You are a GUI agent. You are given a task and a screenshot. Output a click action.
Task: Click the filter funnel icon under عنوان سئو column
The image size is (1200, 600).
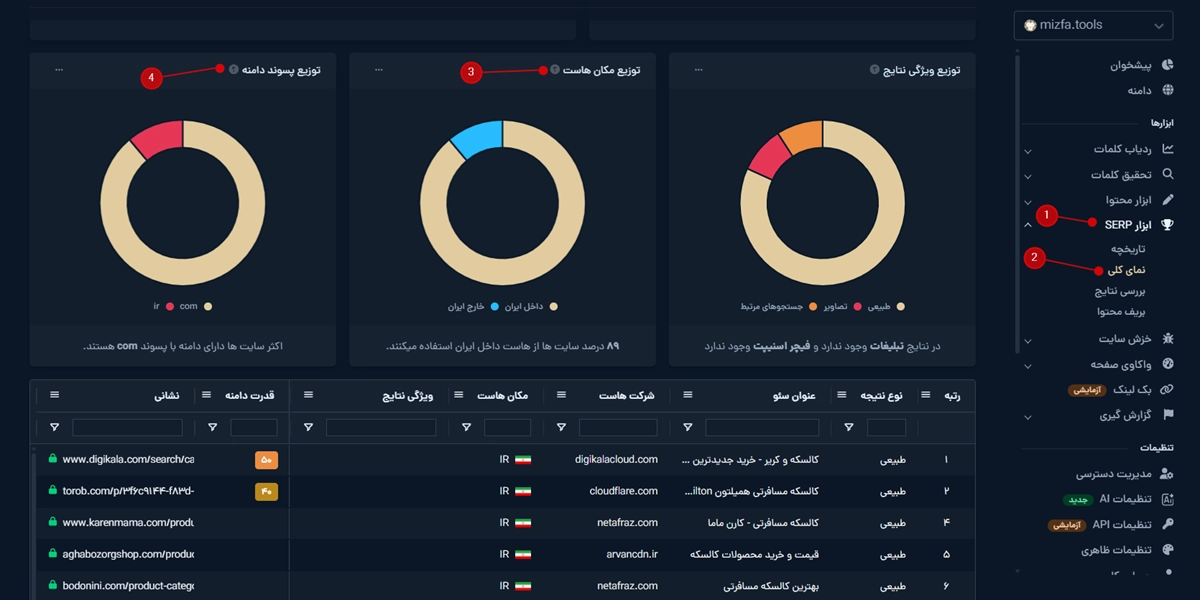[x=688, y=427]
